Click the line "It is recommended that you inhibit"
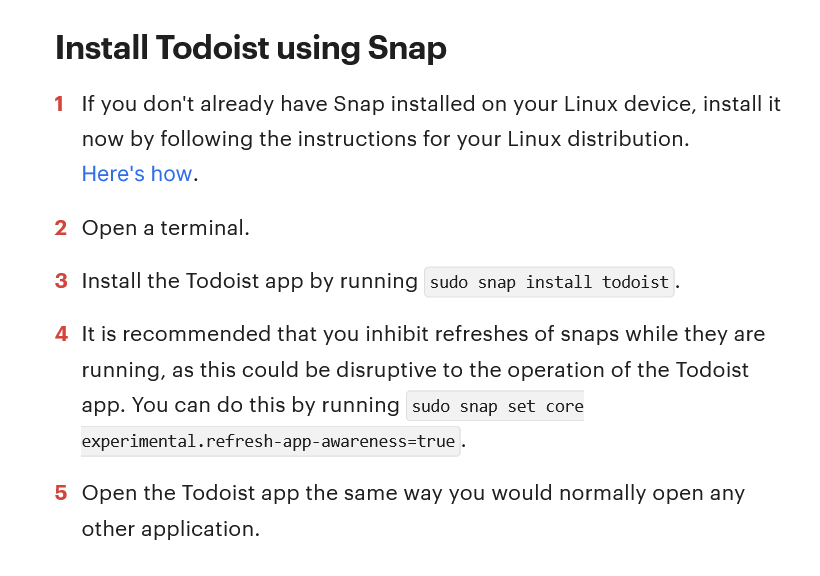The height and width of the screenshot is (576, 820). [x=424, y=334]
